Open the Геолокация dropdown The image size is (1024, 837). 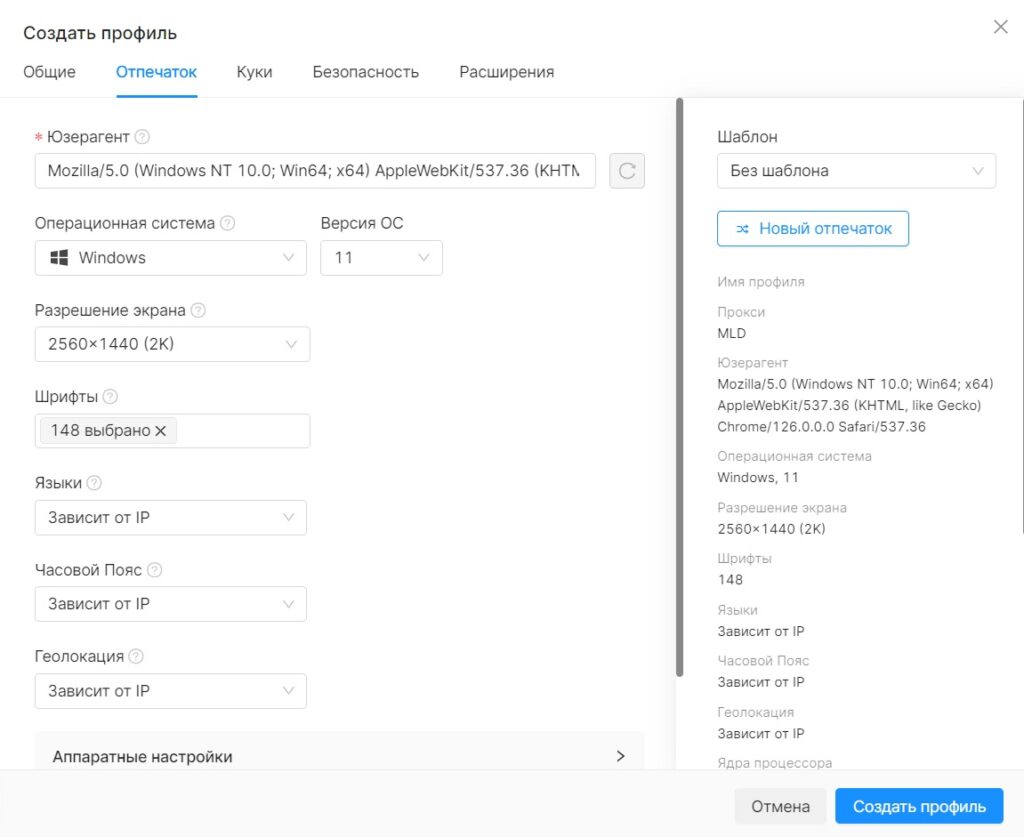pos(170,691)
